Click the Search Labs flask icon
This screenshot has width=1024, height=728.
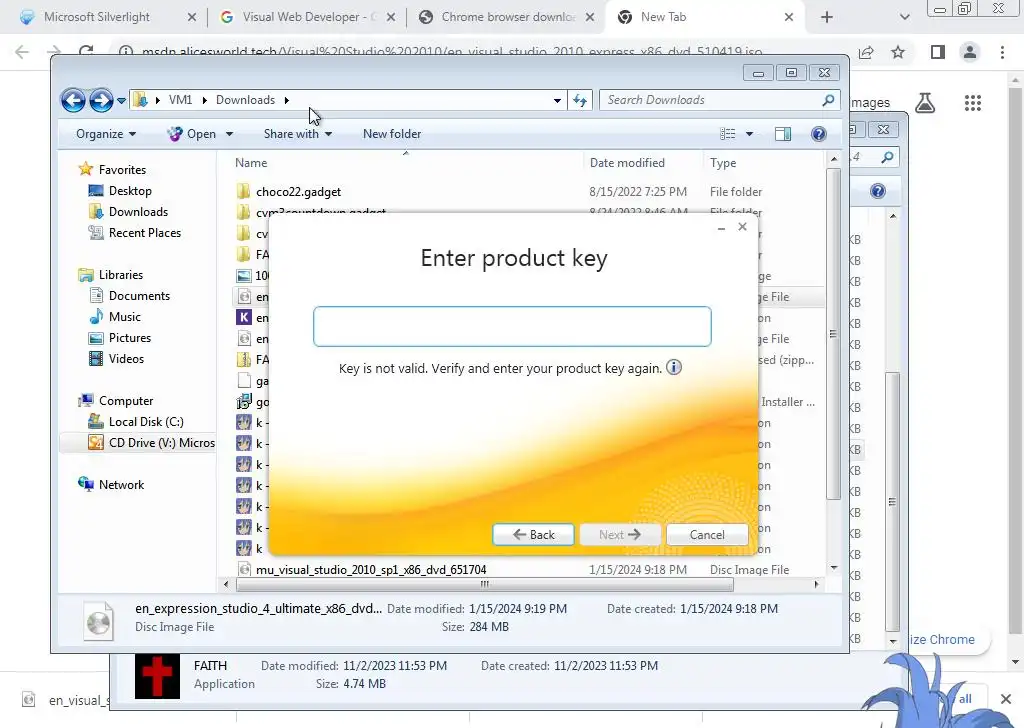tap(925, 103)
